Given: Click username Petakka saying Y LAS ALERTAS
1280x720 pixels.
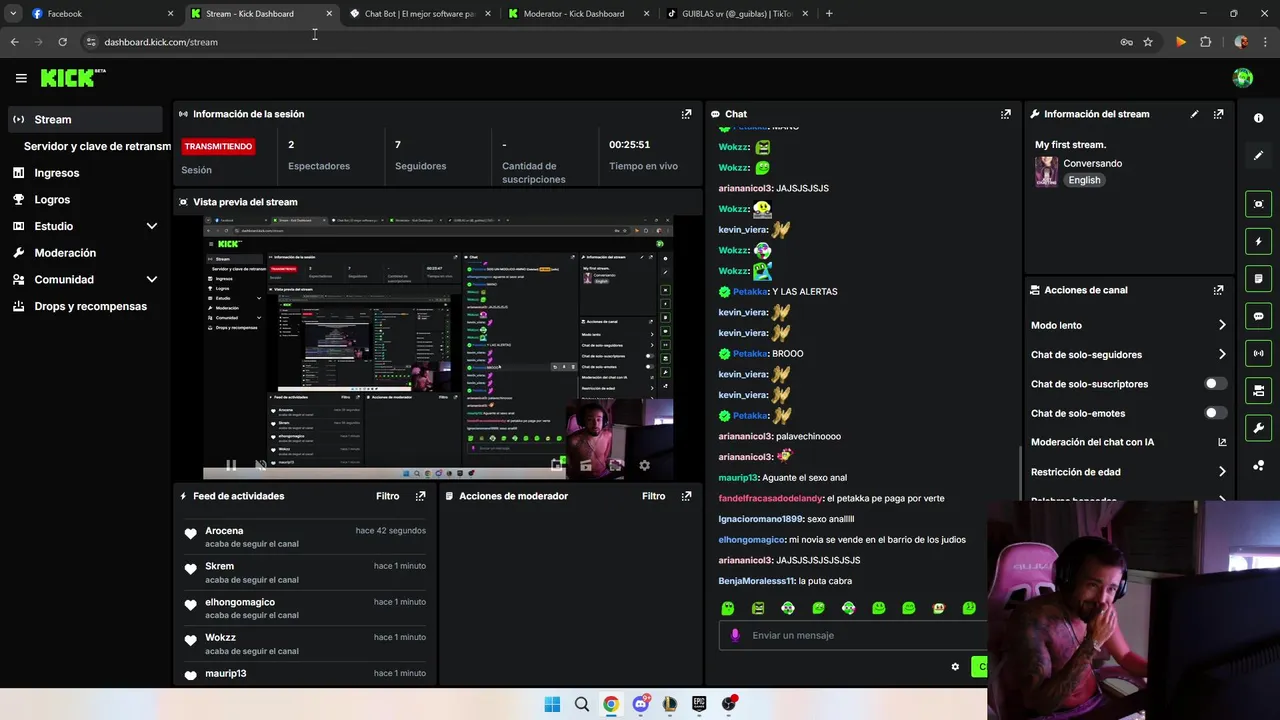Looking at the screenshot, I should coord(750,292).
